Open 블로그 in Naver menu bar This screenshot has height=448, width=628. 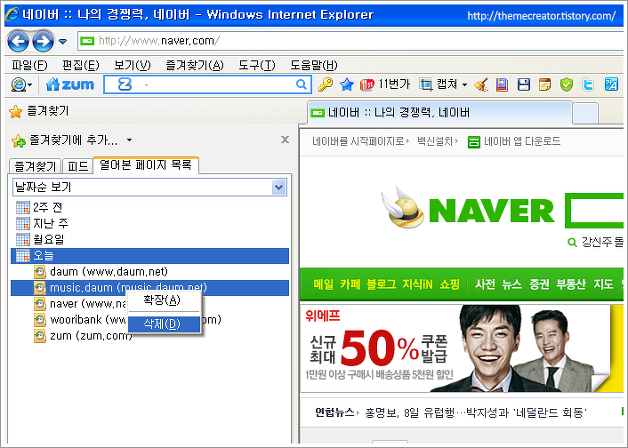(381, 284)
